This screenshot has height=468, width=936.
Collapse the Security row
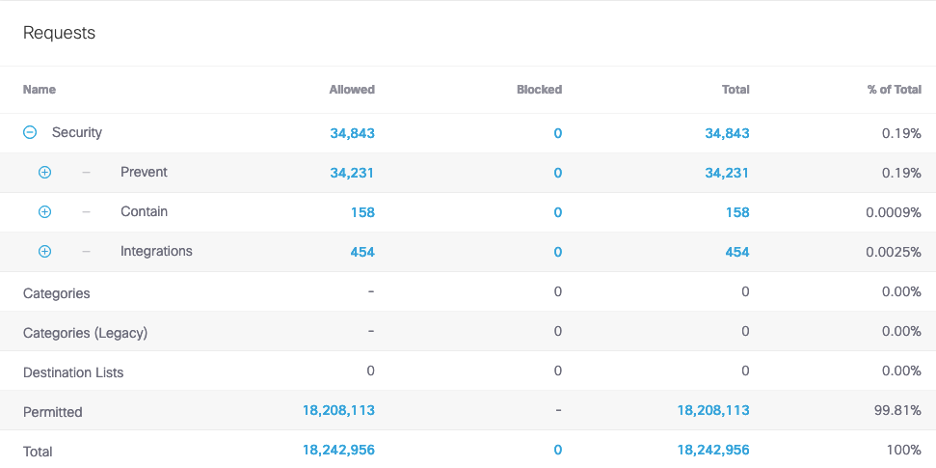point(30,132)
